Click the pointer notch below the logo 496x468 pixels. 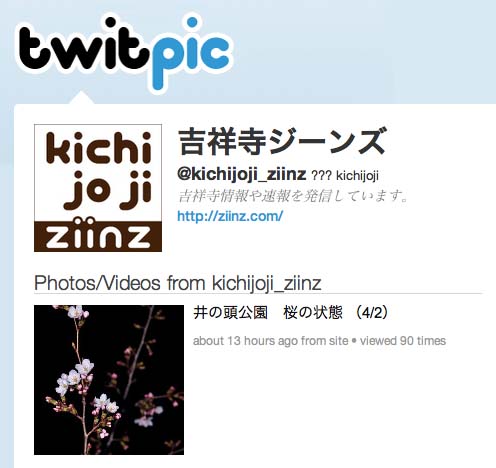(80, 97)
